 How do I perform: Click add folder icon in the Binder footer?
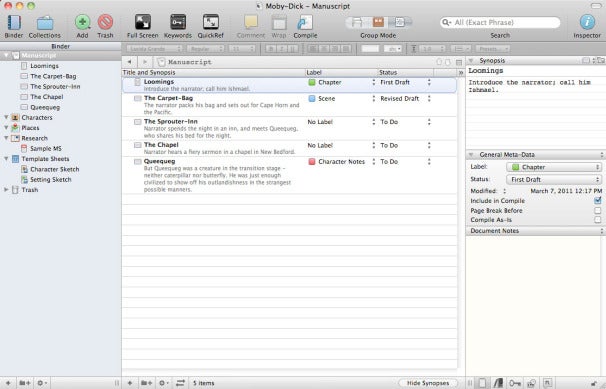pos(25,383)
